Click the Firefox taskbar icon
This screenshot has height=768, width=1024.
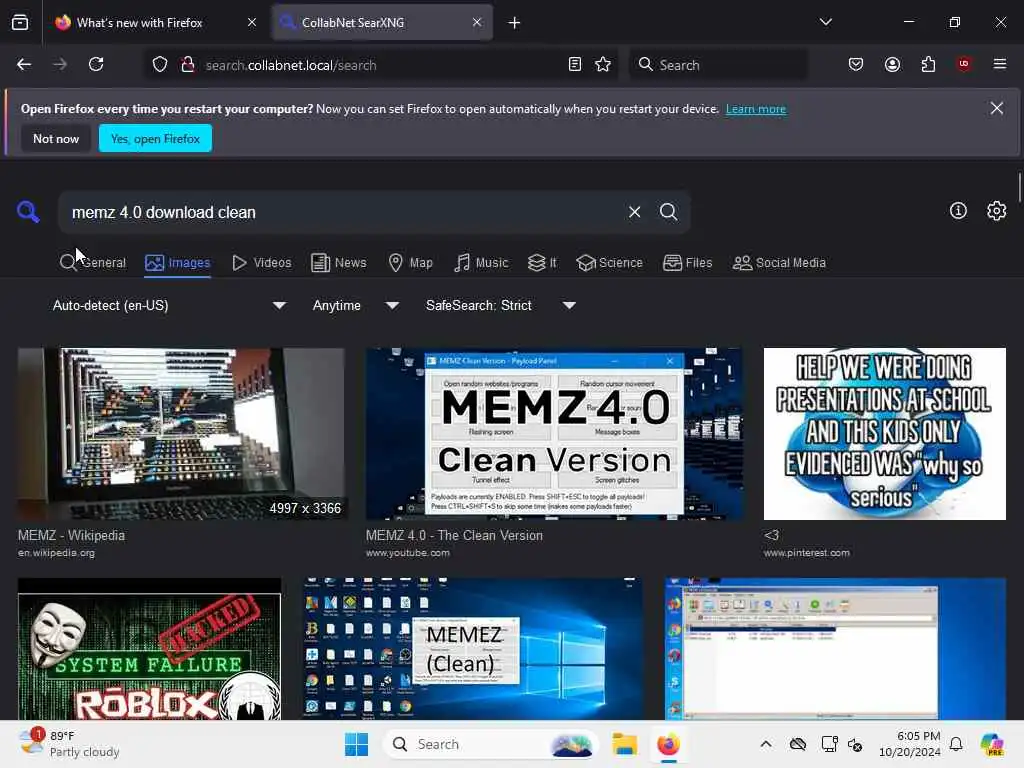(668, 744)
